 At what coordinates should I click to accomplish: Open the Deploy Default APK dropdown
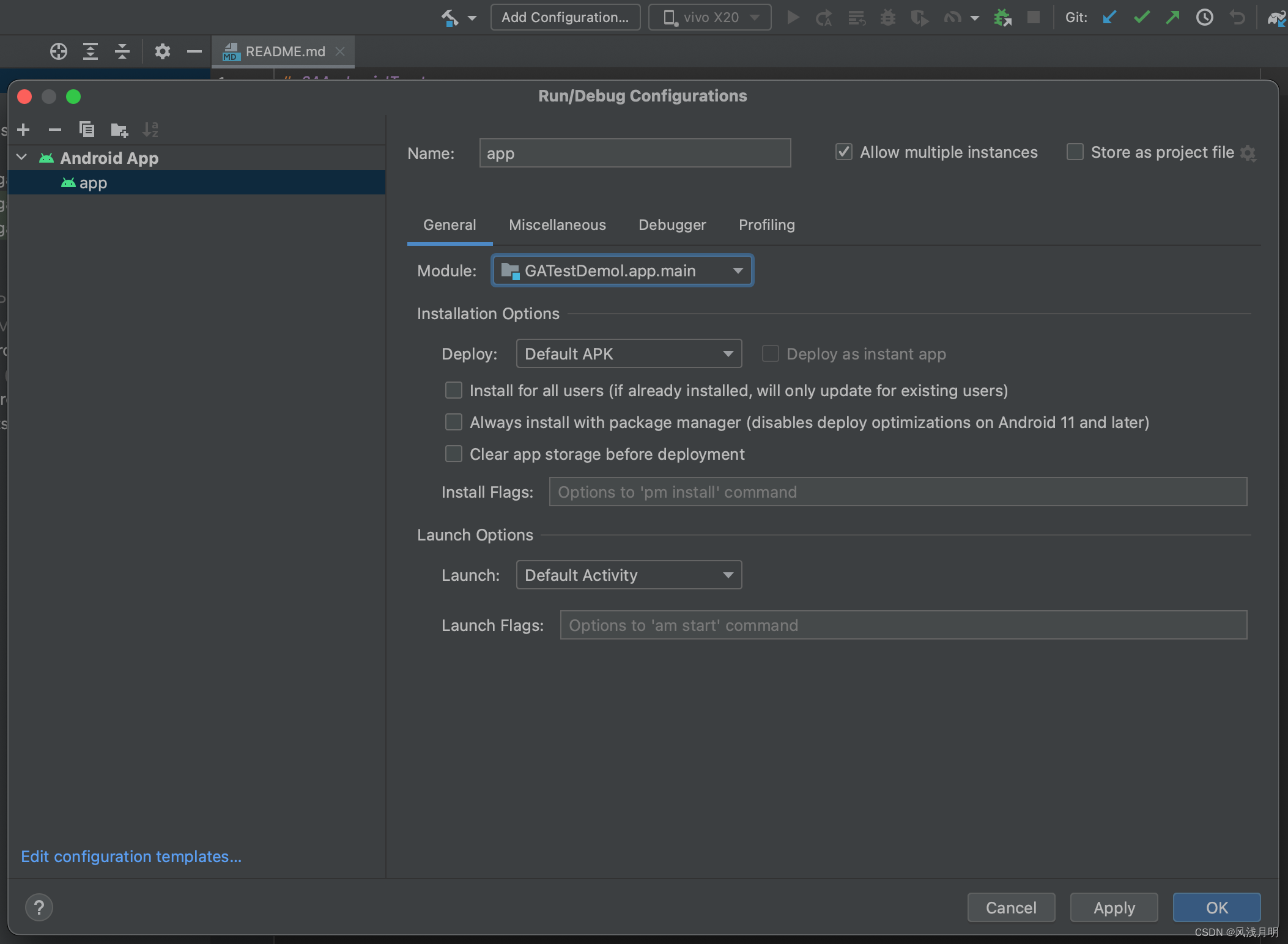coord(629,353)
